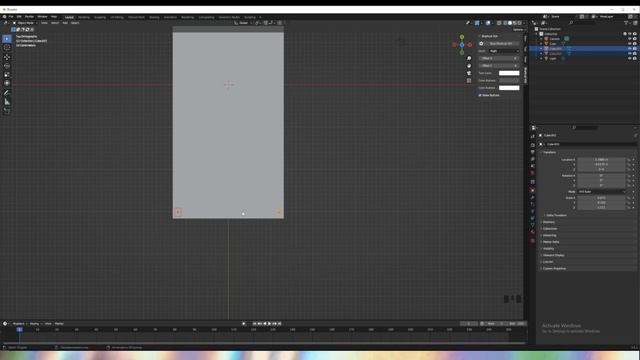Select the Select Box tool
Screen dimensions: 640x360
(x=7, y=39)
